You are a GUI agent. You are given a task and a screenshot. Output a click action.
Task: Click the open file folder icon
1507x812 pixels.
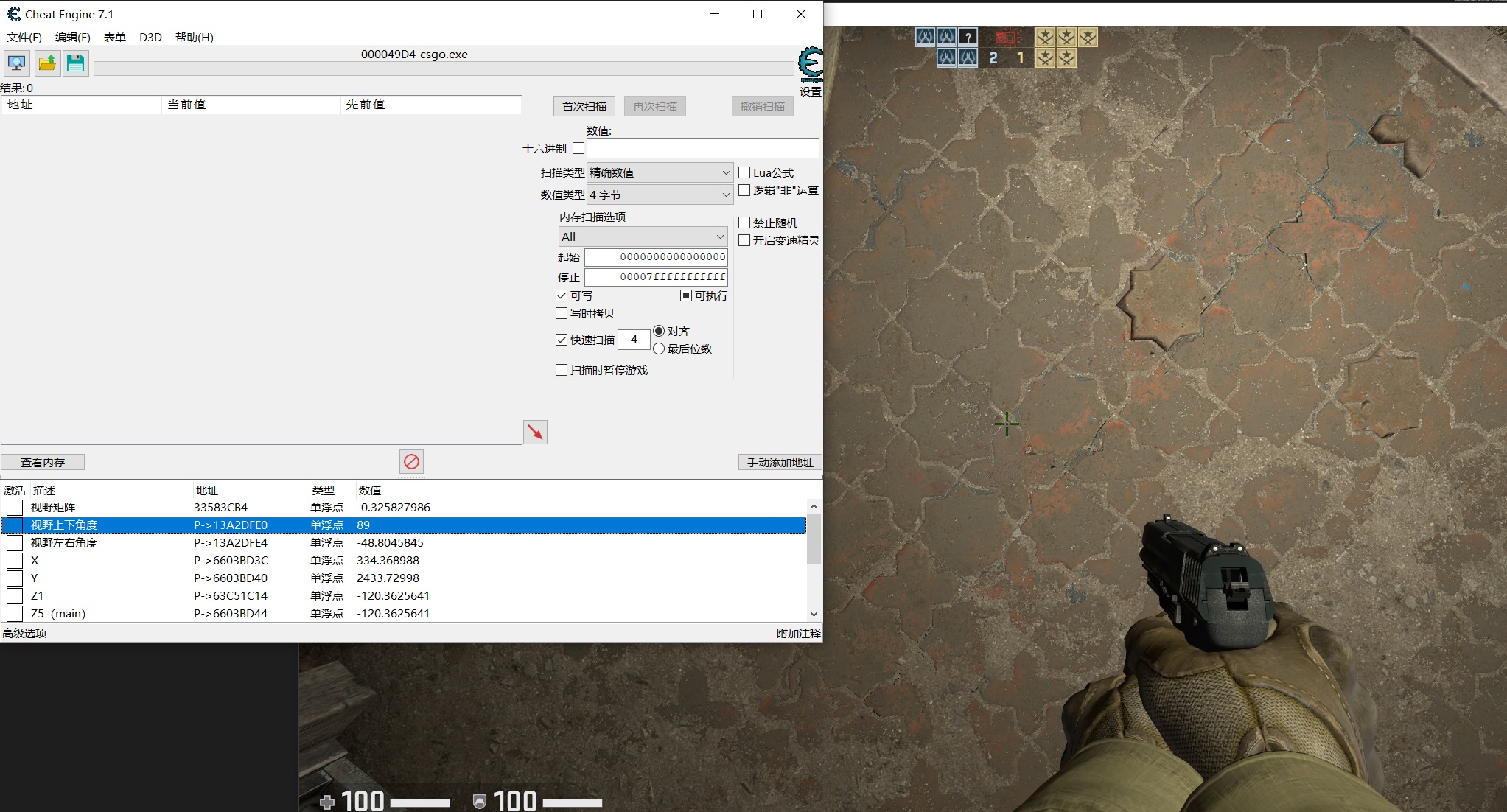[x=47, y=63]
